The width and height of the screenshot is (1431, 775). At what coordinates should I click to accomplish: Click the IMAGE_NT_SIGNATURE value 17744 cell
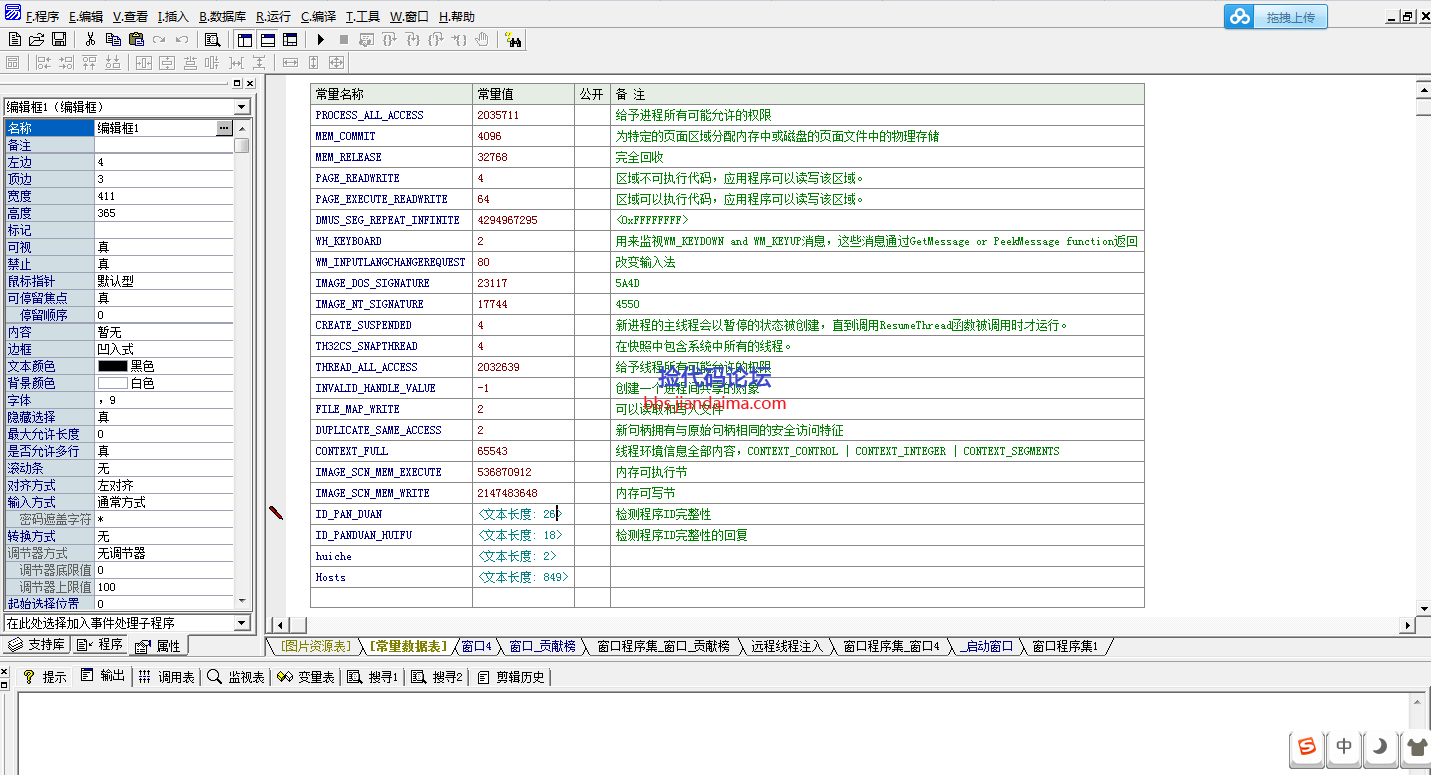click(523, 304)
